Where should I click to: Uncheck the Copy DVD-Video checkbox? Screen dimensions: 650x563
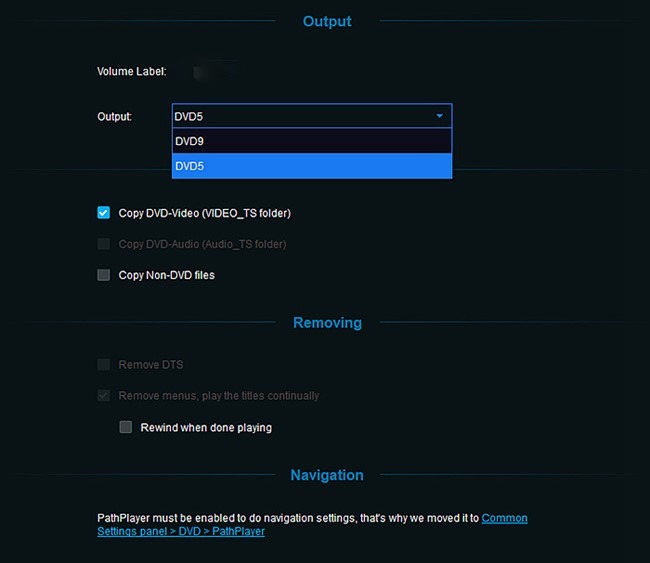coord(104,213)
